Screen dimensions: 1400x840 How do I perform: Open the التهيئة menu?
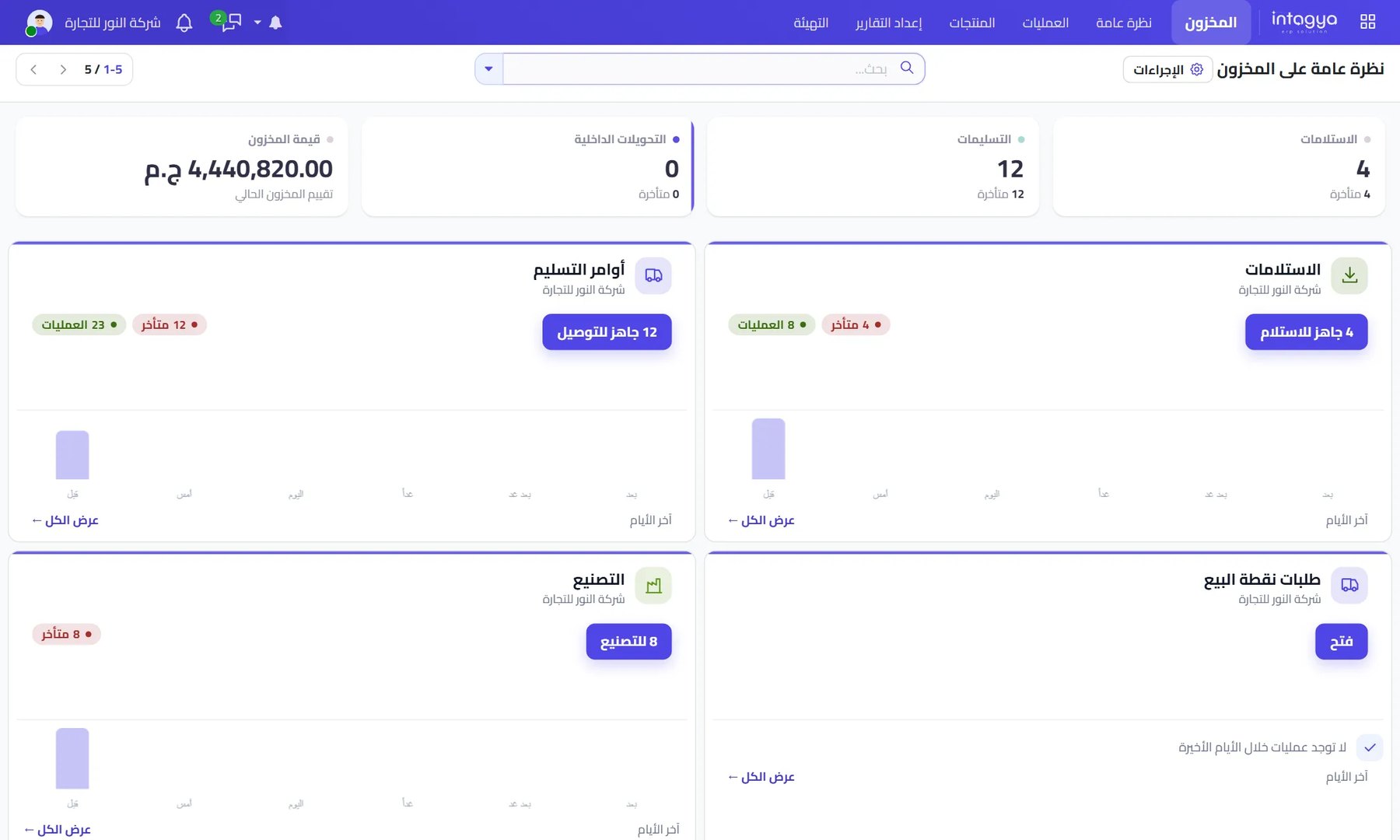pos(810,23)
